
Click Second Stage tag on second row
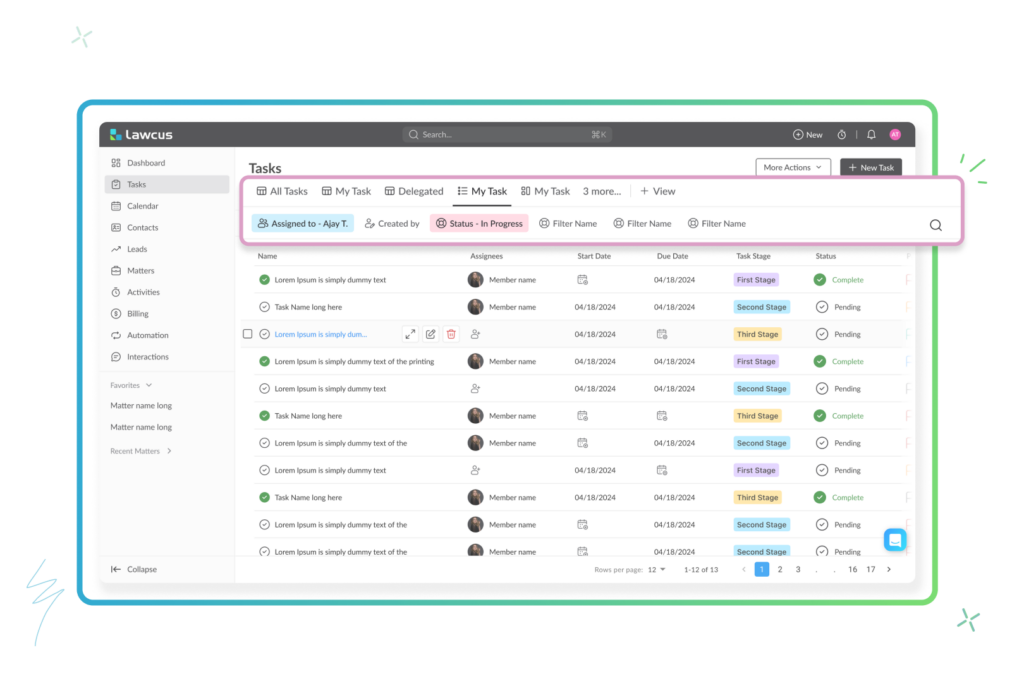[761, 307]
